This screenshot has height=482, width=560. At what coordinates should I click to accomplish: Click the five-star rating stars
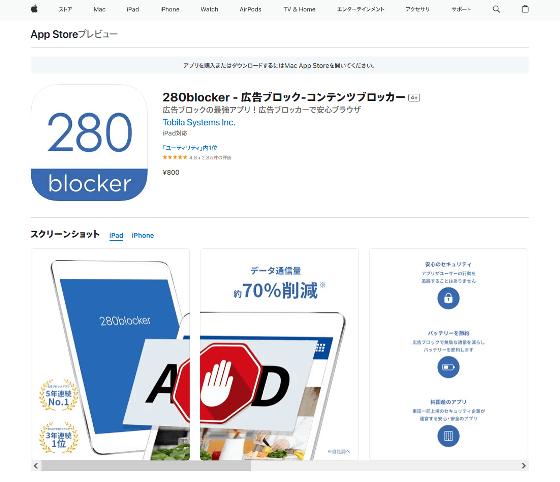(x=175, y=157)
